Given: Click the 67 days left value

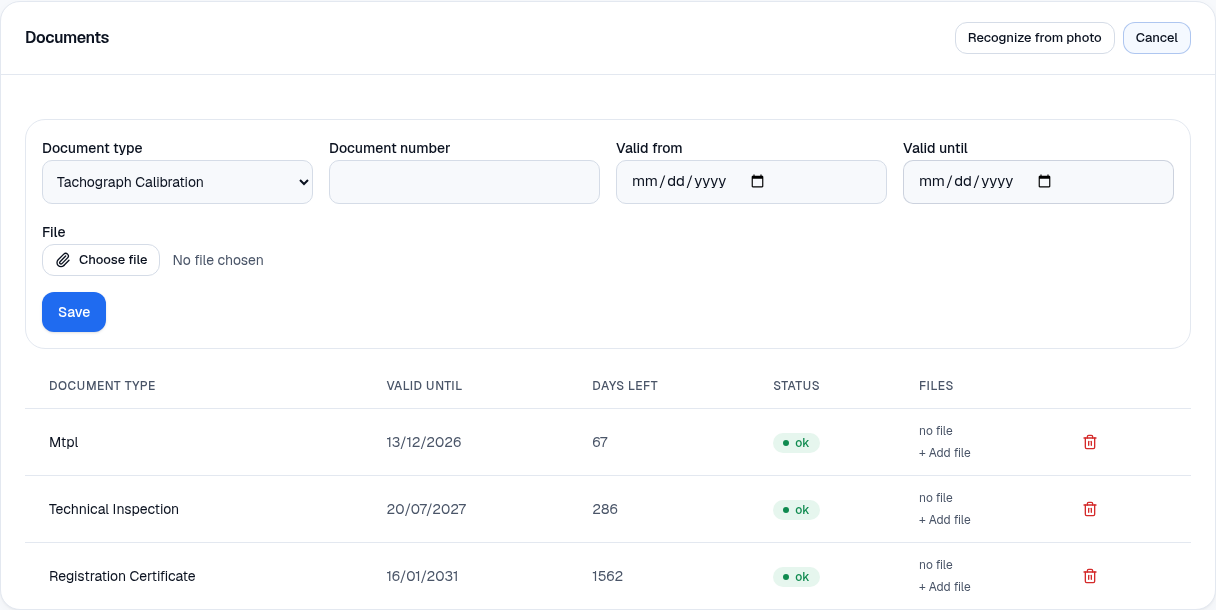Looking at the screenshot, I should 600,442.
